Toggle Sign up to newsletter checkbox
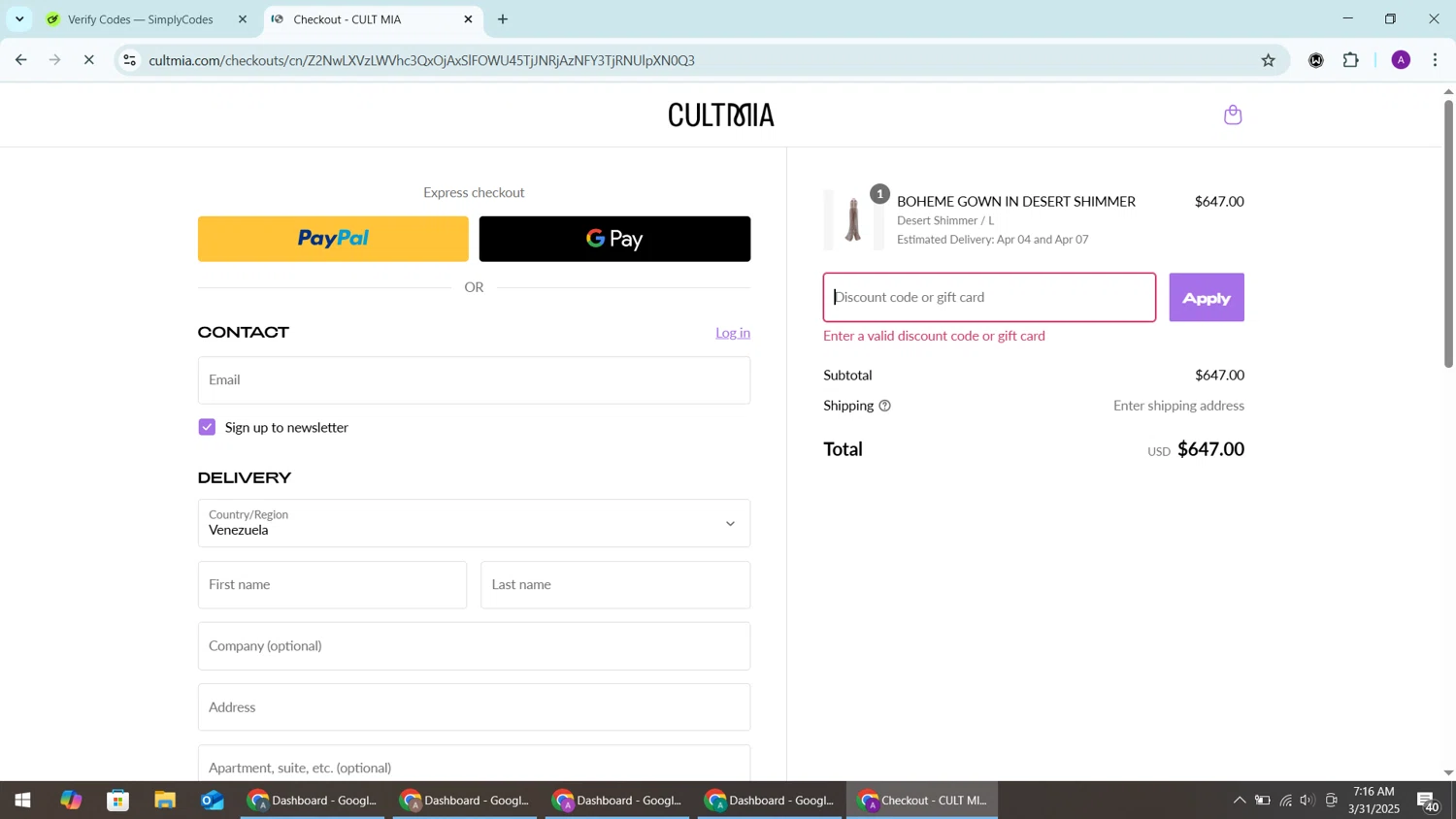 (207, 427)
